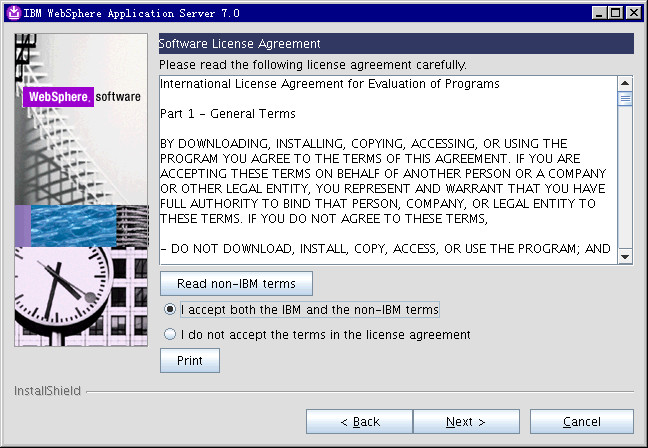Click the 'Part 1 - General Terms' line
This screenshot has width=648, height=448.
[229, 114]
